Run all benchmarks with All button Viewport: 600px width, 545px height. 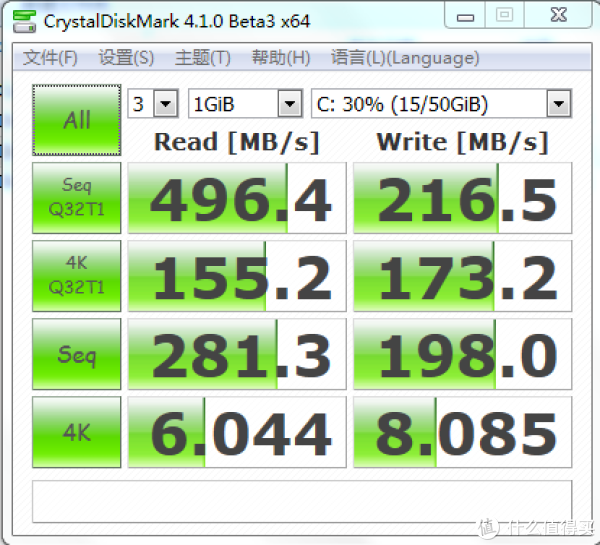(77, 120)
